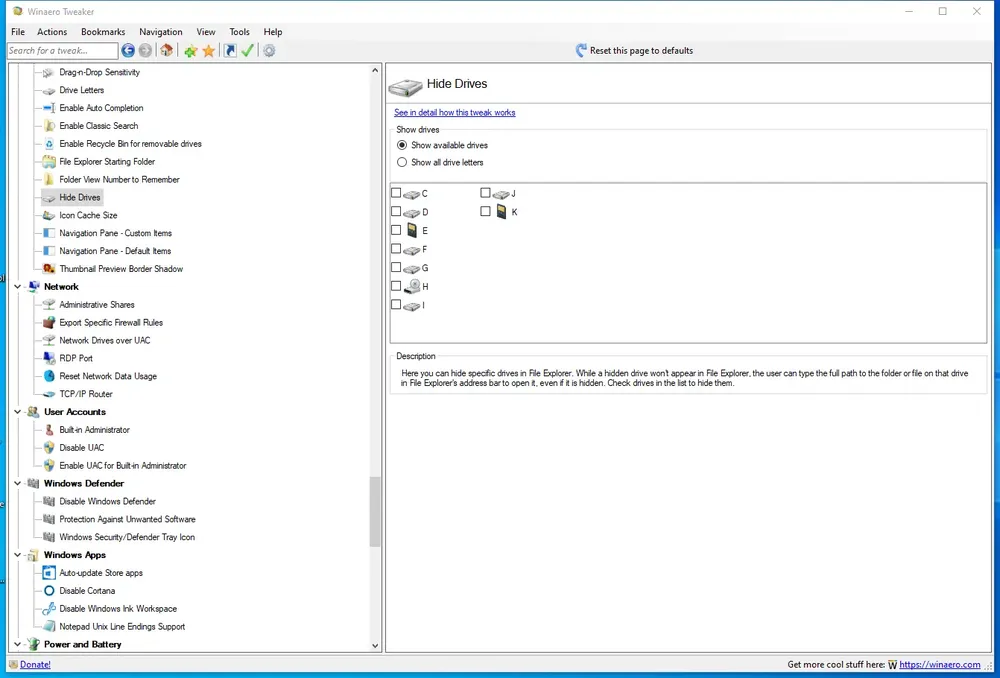Open settings via the gear toolbar icon
The height and width of the screenshot is (678, 1000).
pos(269,50)
